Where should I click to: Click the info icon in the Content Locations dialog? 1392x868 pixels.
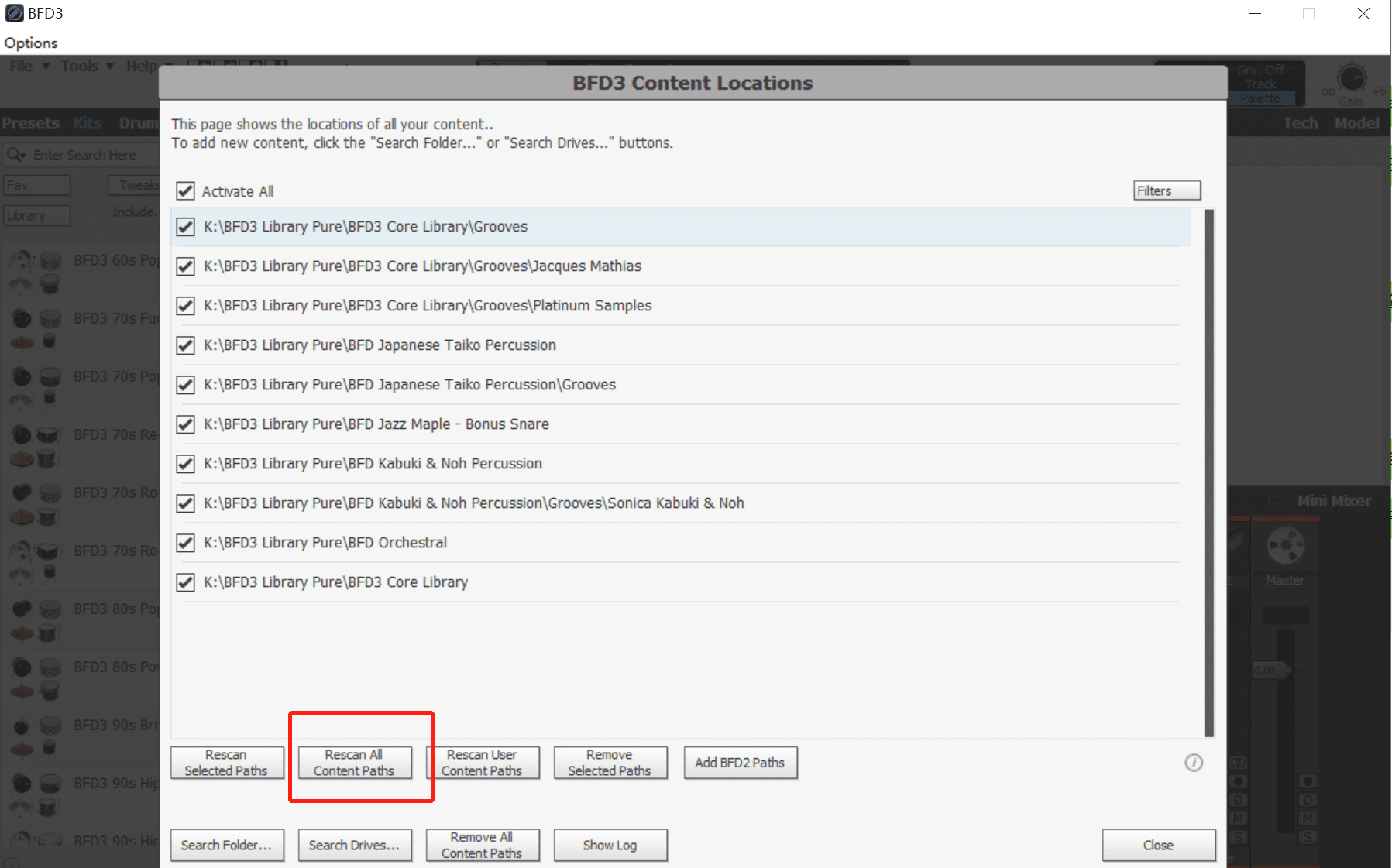(x=1194, y=763)
